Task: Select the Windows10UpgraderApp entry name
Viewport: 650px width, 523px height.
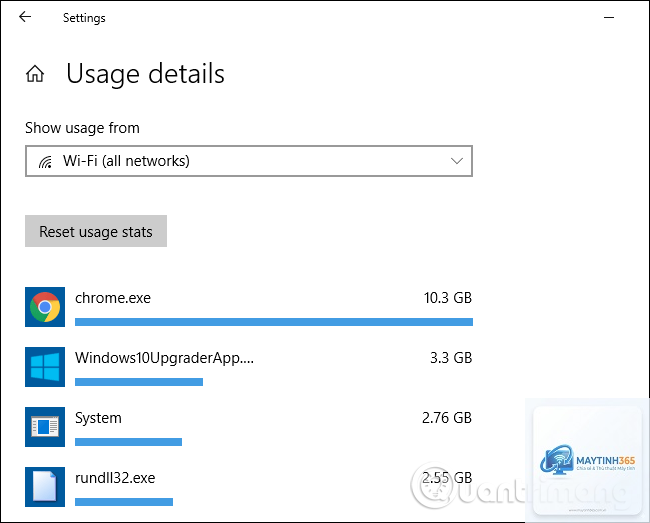Action: point(164,358)
